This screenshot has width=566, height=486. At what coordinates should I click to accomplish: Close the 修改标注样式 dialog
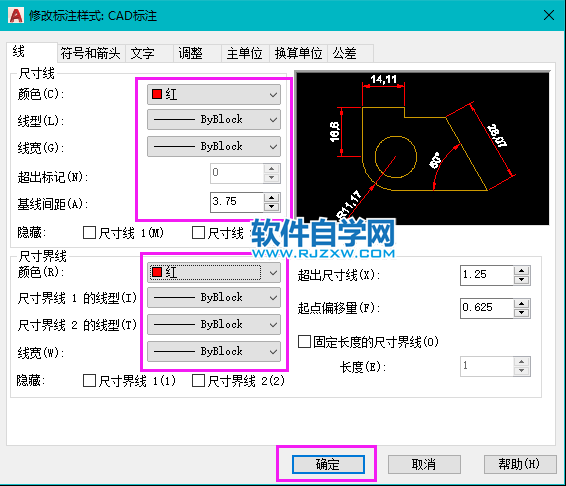coord(549,15)
